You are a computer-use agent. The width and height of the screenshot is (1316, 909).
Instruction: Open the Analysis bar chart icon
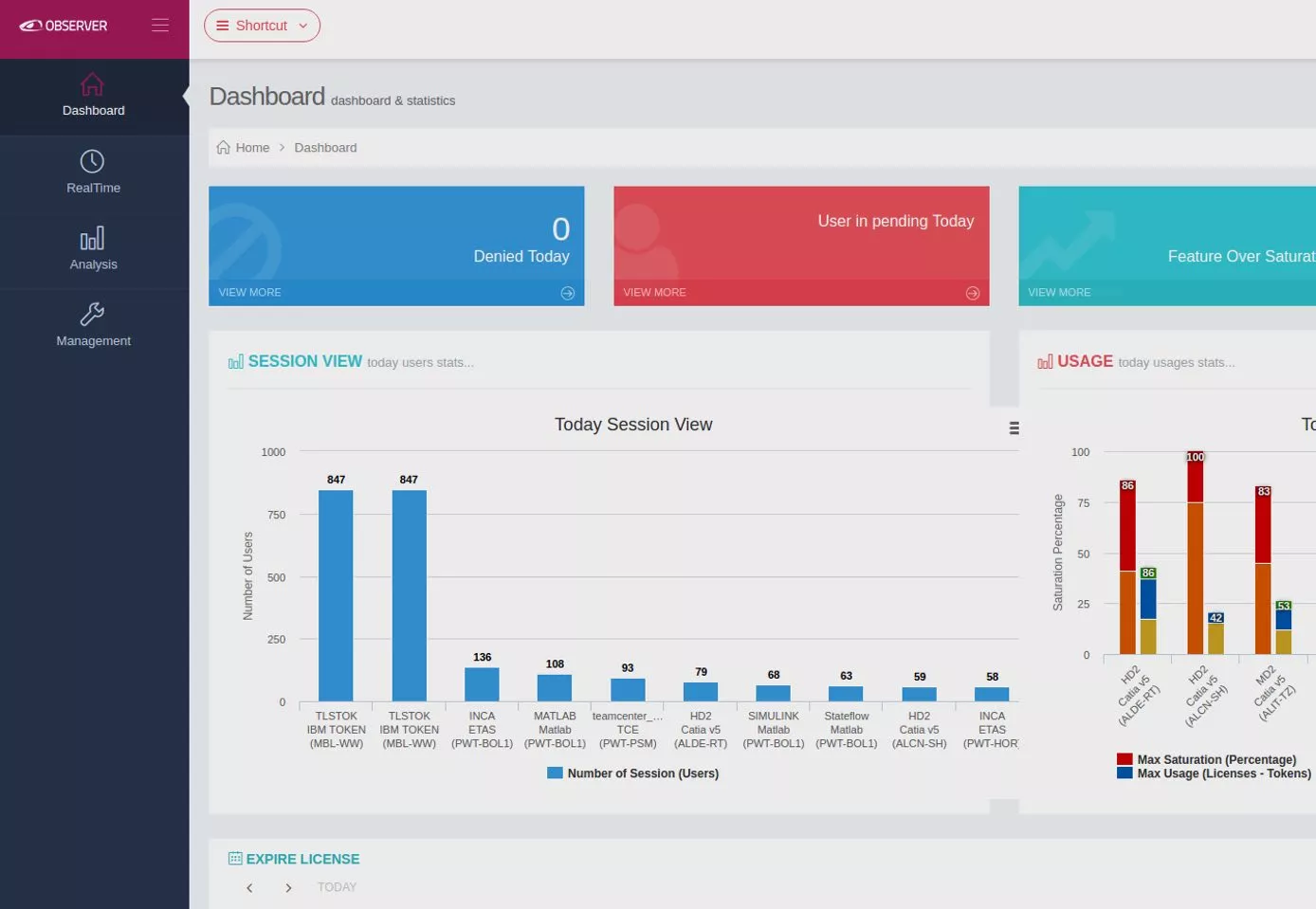click(x=92, y=238)
